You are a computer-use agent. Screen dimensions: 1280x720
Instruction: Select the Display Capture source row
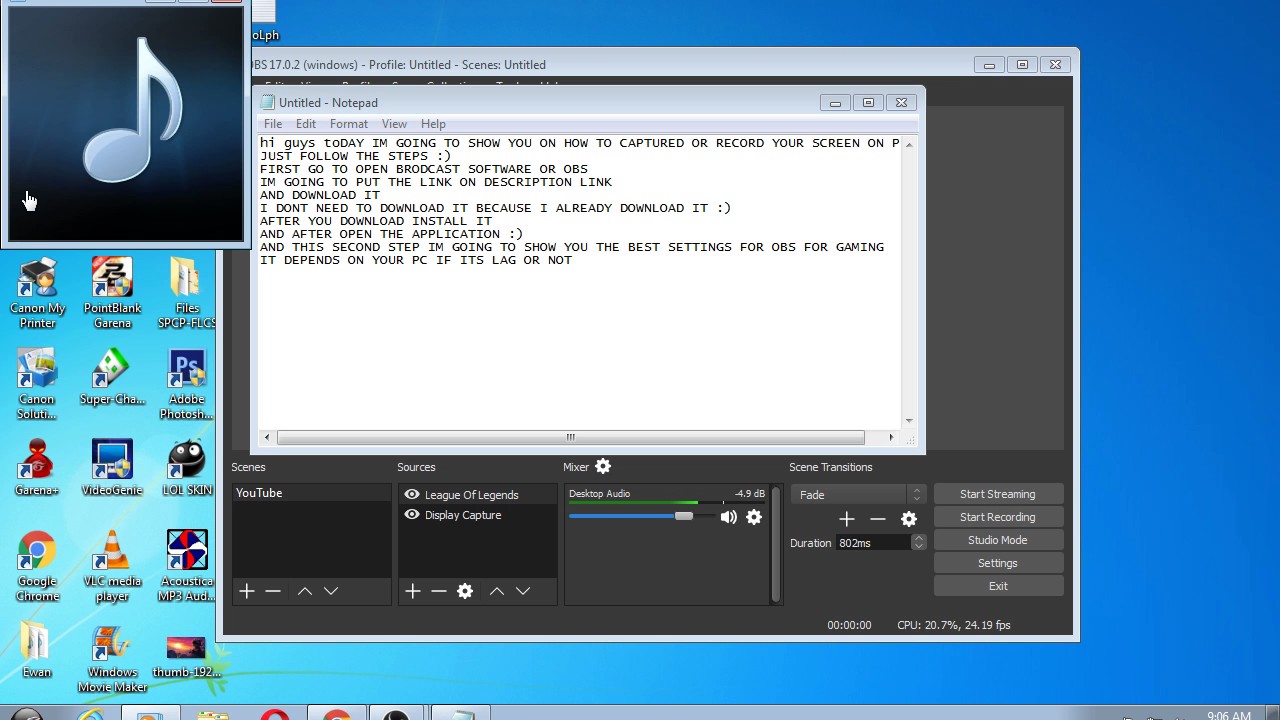point(477,515)
